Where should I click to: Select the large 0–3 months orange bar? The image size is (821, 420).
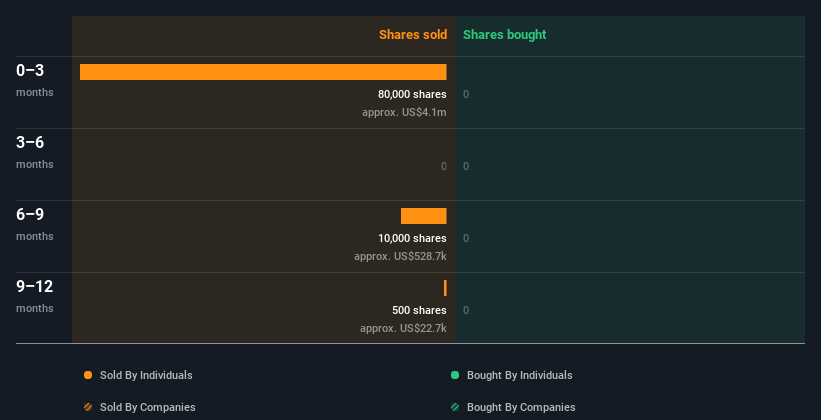[263, 72]
